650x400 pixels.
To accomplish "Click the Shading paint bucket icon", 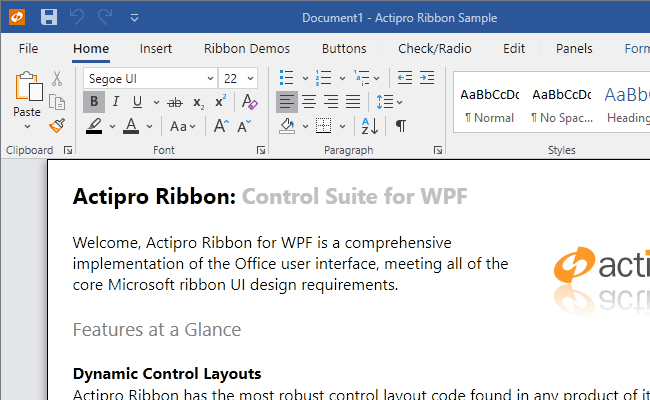I will pos(287,126).
